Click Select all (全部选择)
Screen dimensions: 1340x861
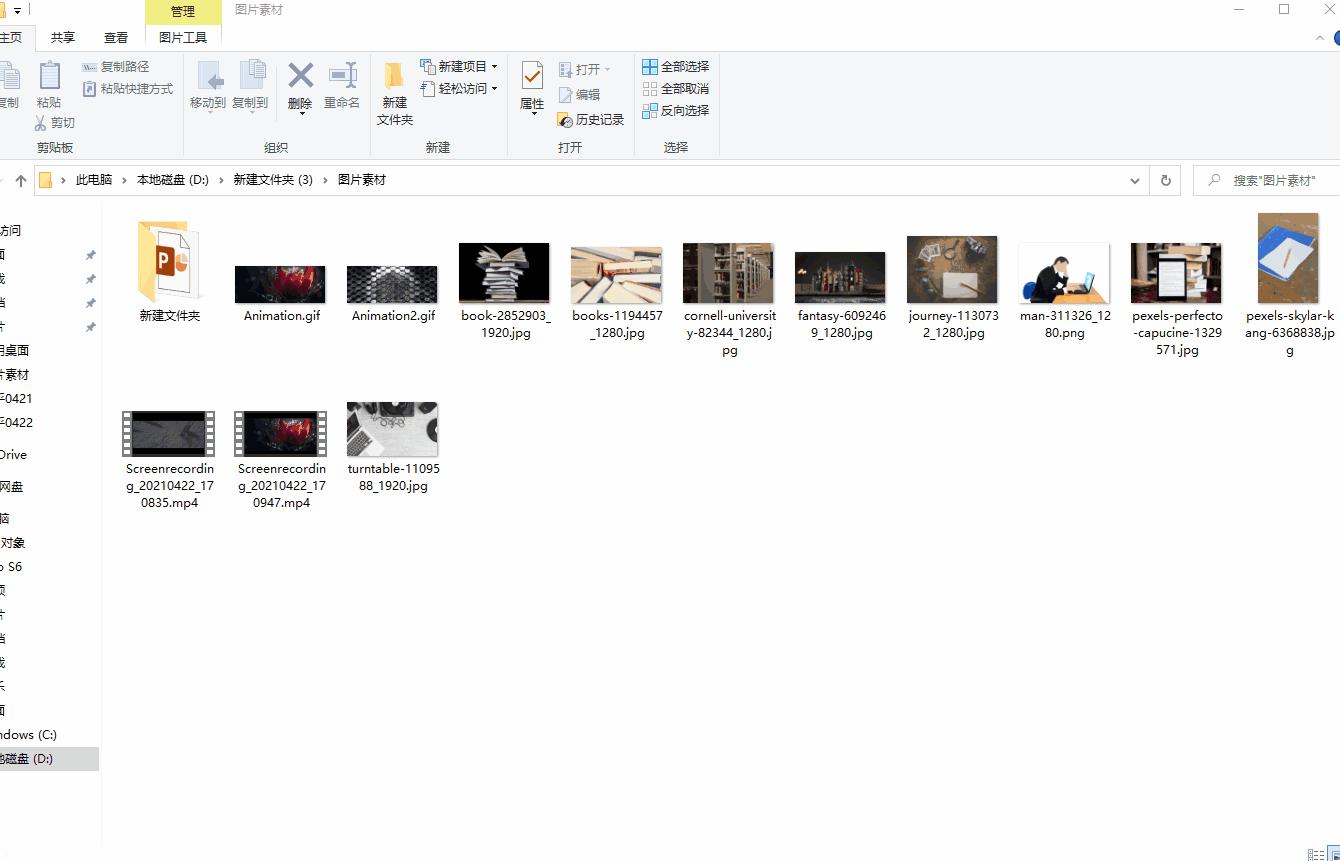[675, 67]
